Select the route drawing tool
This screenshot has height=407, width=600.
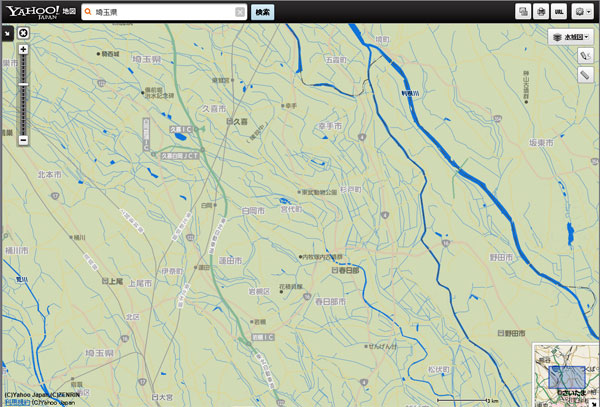pyautogui.click(x=584, y=56)
